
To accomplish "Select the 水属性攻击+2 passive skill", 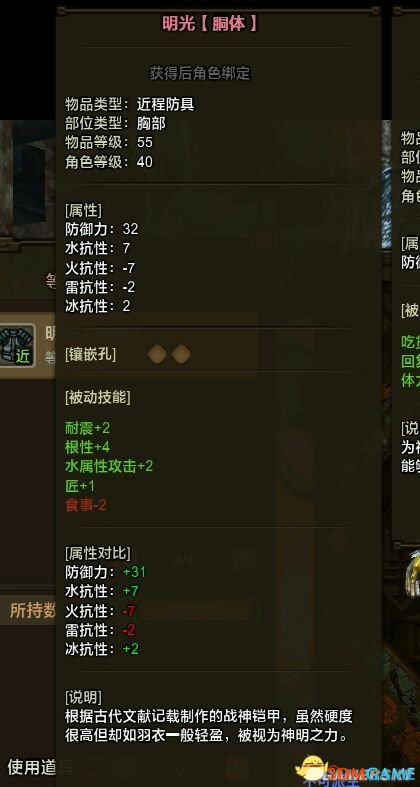I will coord(109,466).
